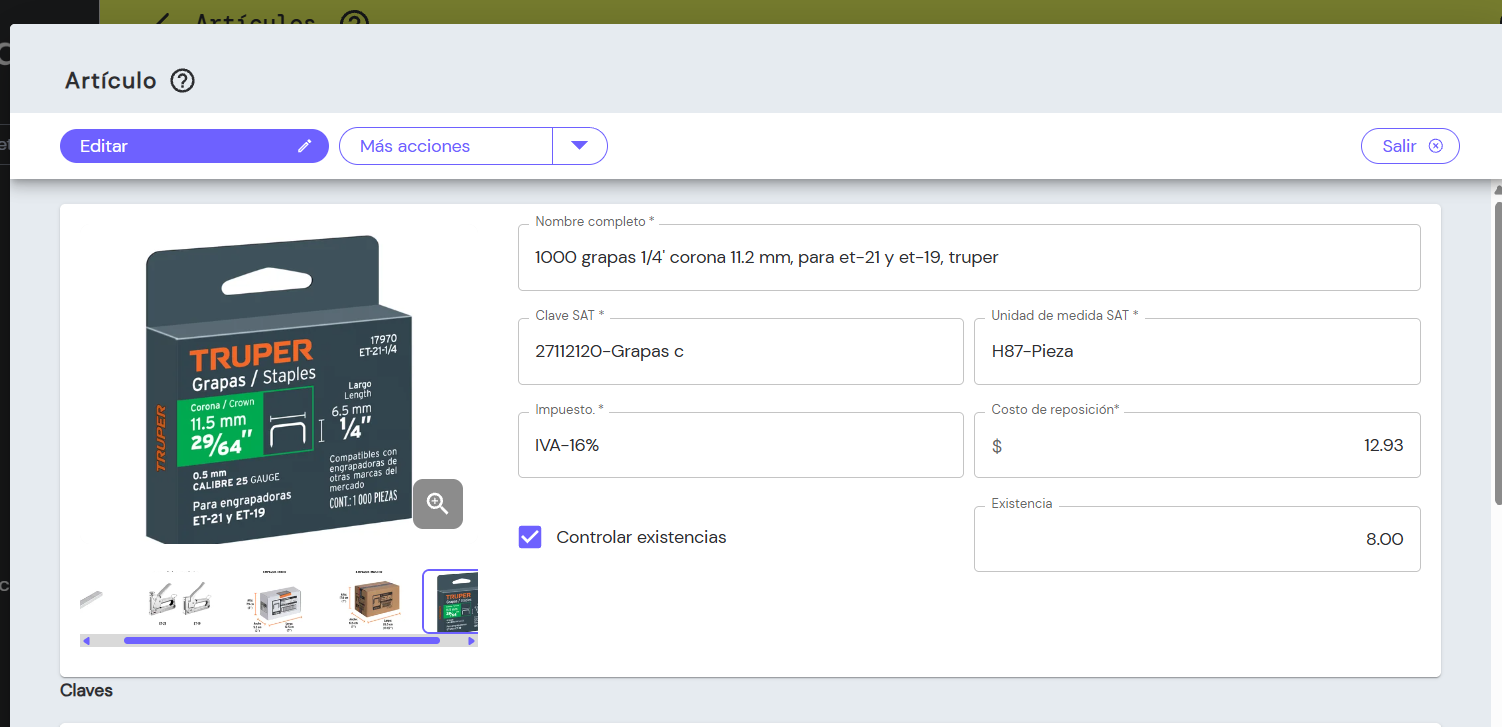Select the brown cardboard box thumbnail
Screen dimensions: 1502x727
tap(373, 601)
